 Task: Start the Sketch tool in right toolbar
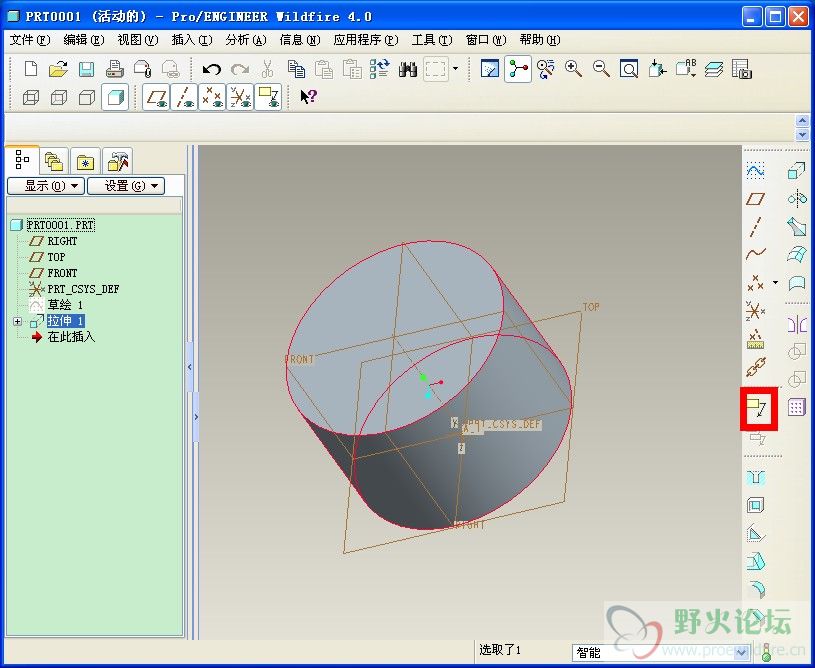pos(755,170)
